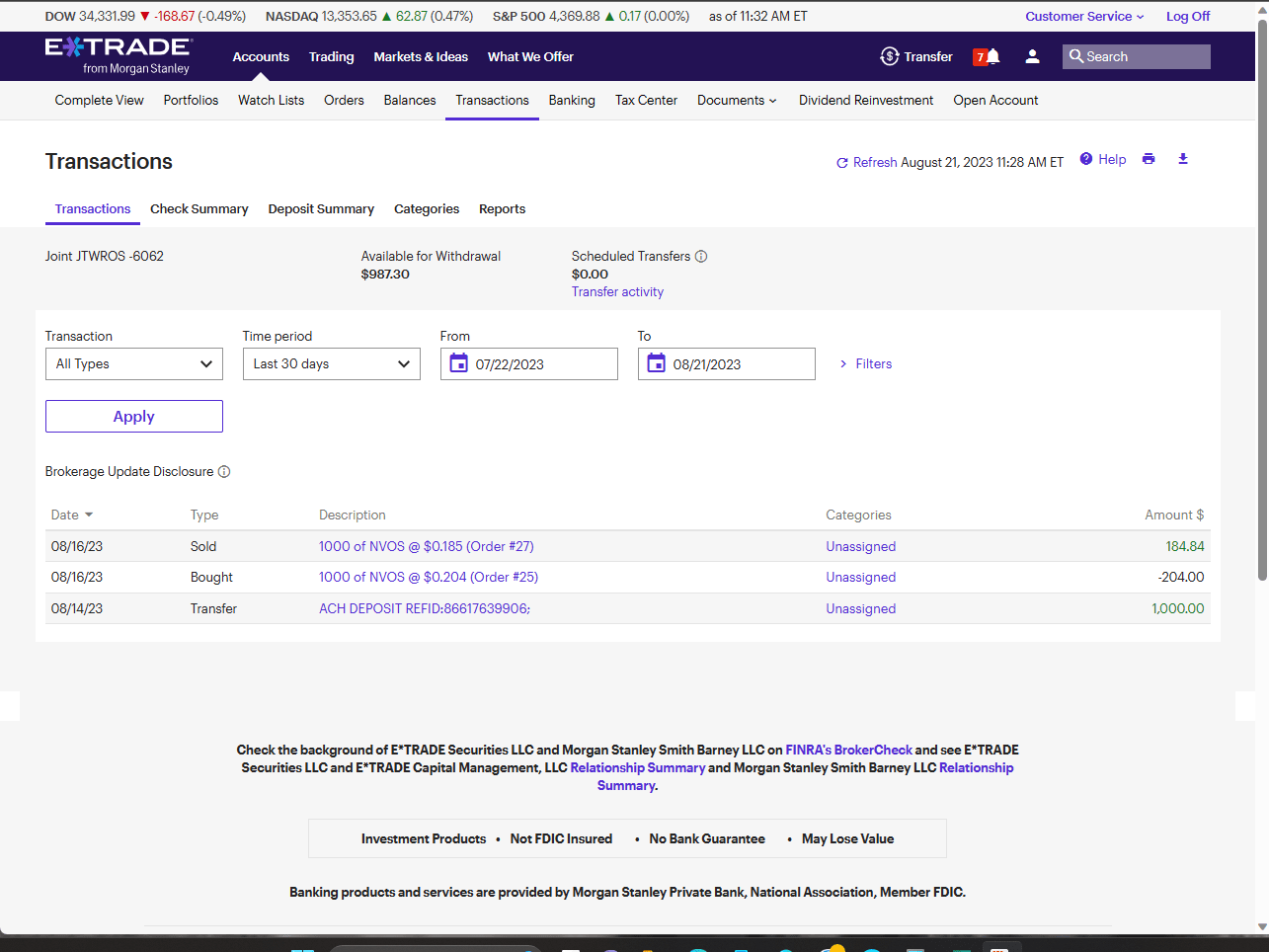
Task: Switch to the Check Summary tab
Action: tap(198, 208)
